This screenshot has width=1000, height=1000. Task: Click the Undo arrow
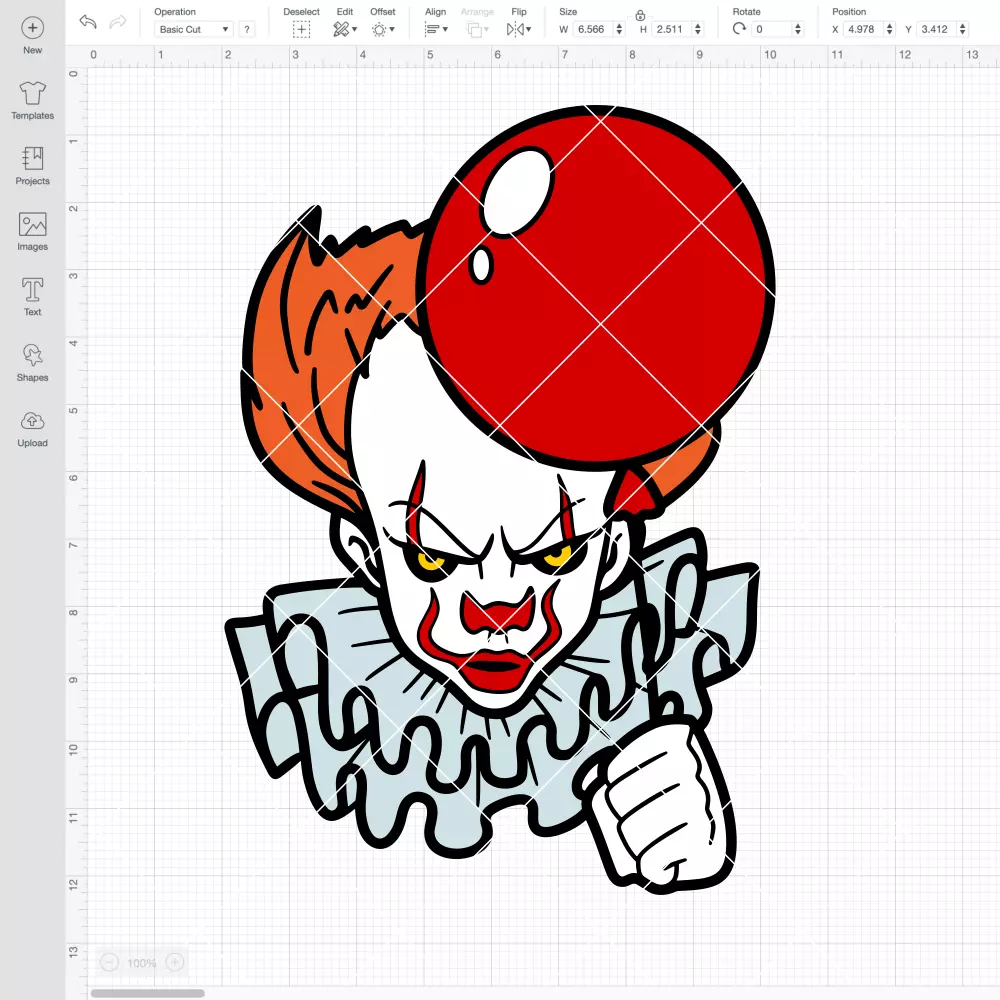click(x=88, y=22)
